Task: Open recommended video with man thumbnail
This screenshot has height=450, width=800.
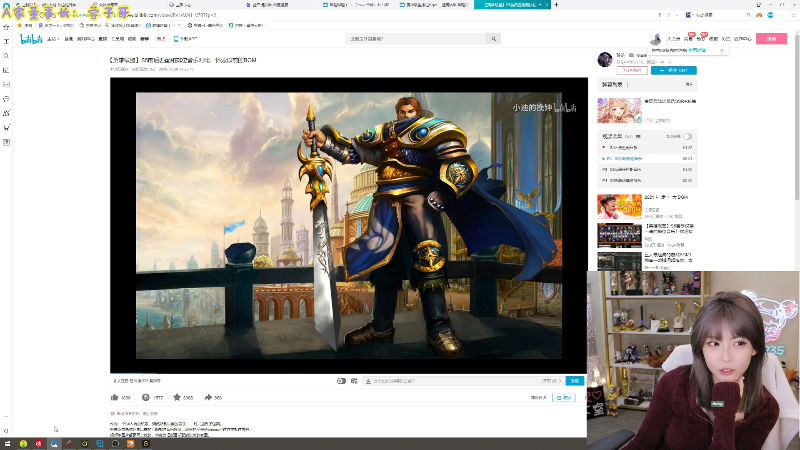Action: [619, 207]
